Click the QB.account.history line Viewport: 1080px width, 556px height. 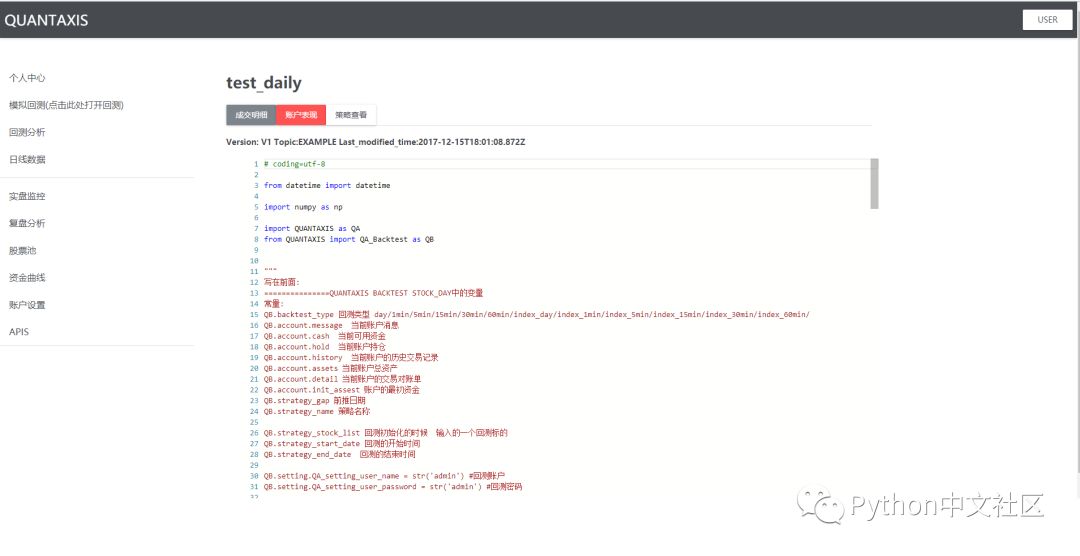point(351,358)
